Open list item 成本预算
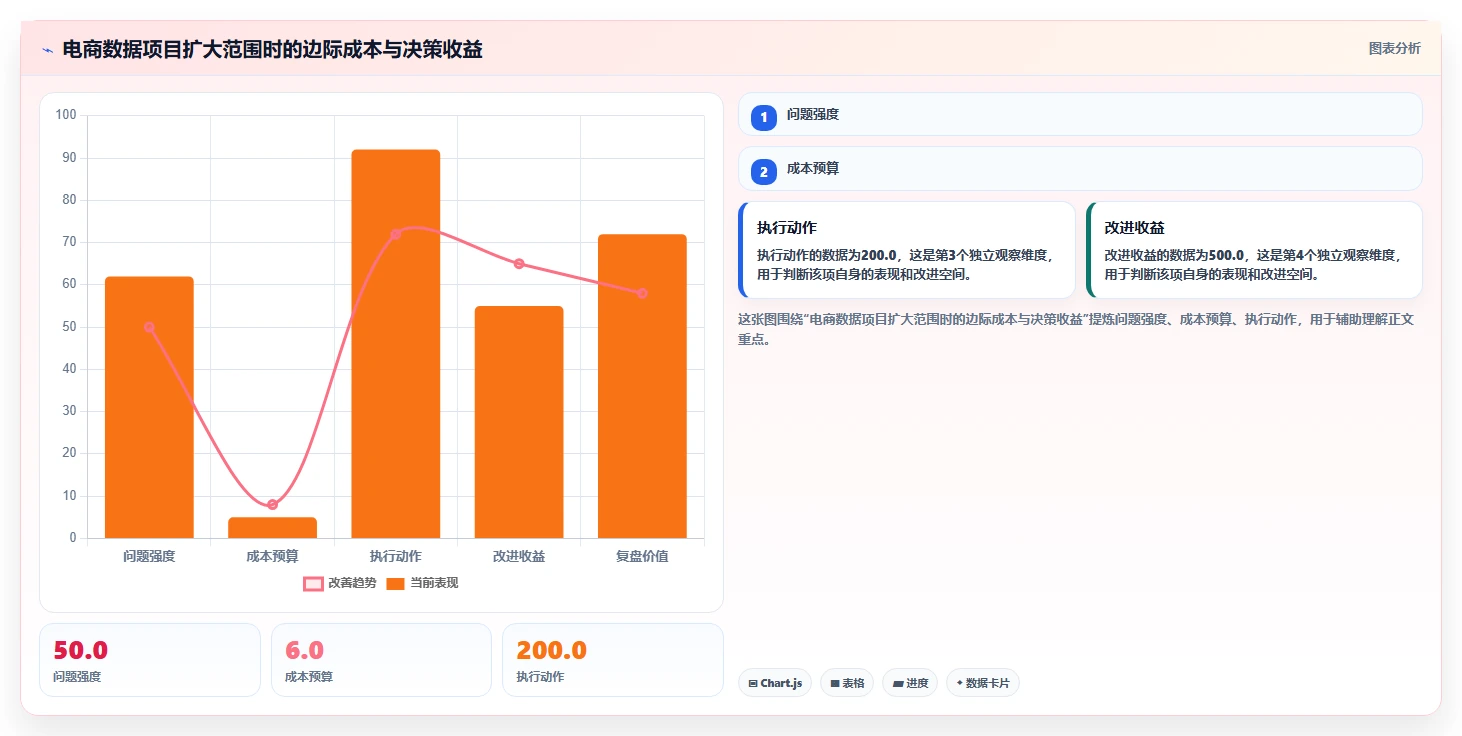Screen dimensions: 1462x736 pos(1080,168)
